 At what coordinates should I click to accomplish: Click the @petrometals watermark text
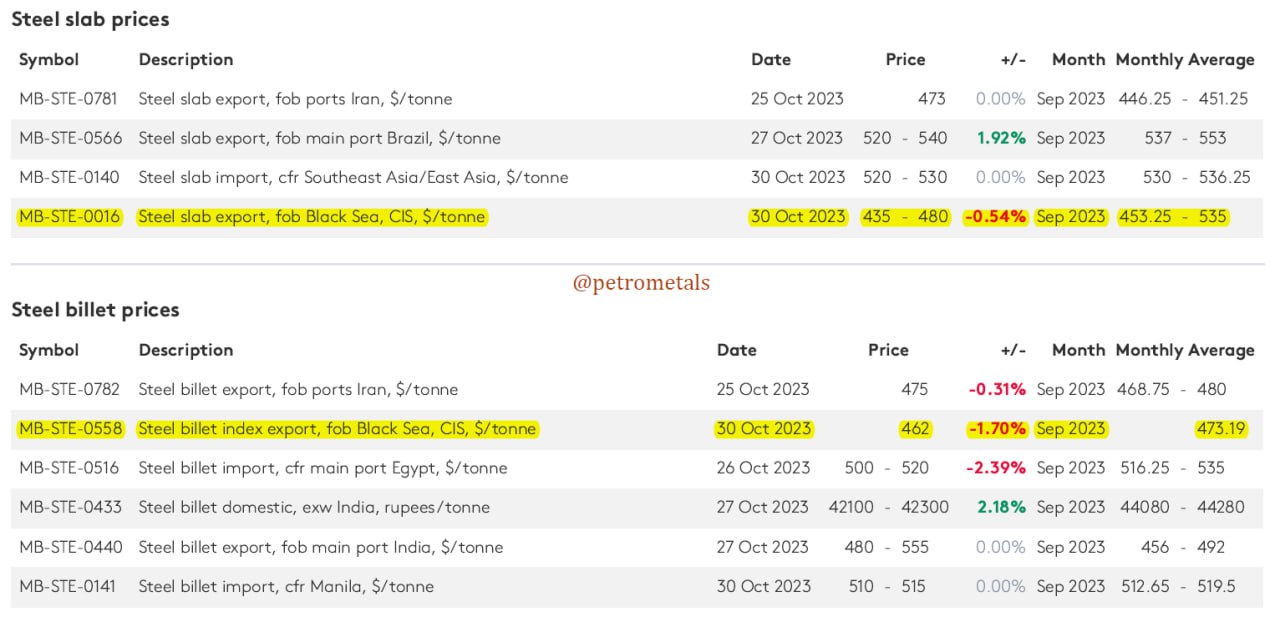(x=641, y=283)
